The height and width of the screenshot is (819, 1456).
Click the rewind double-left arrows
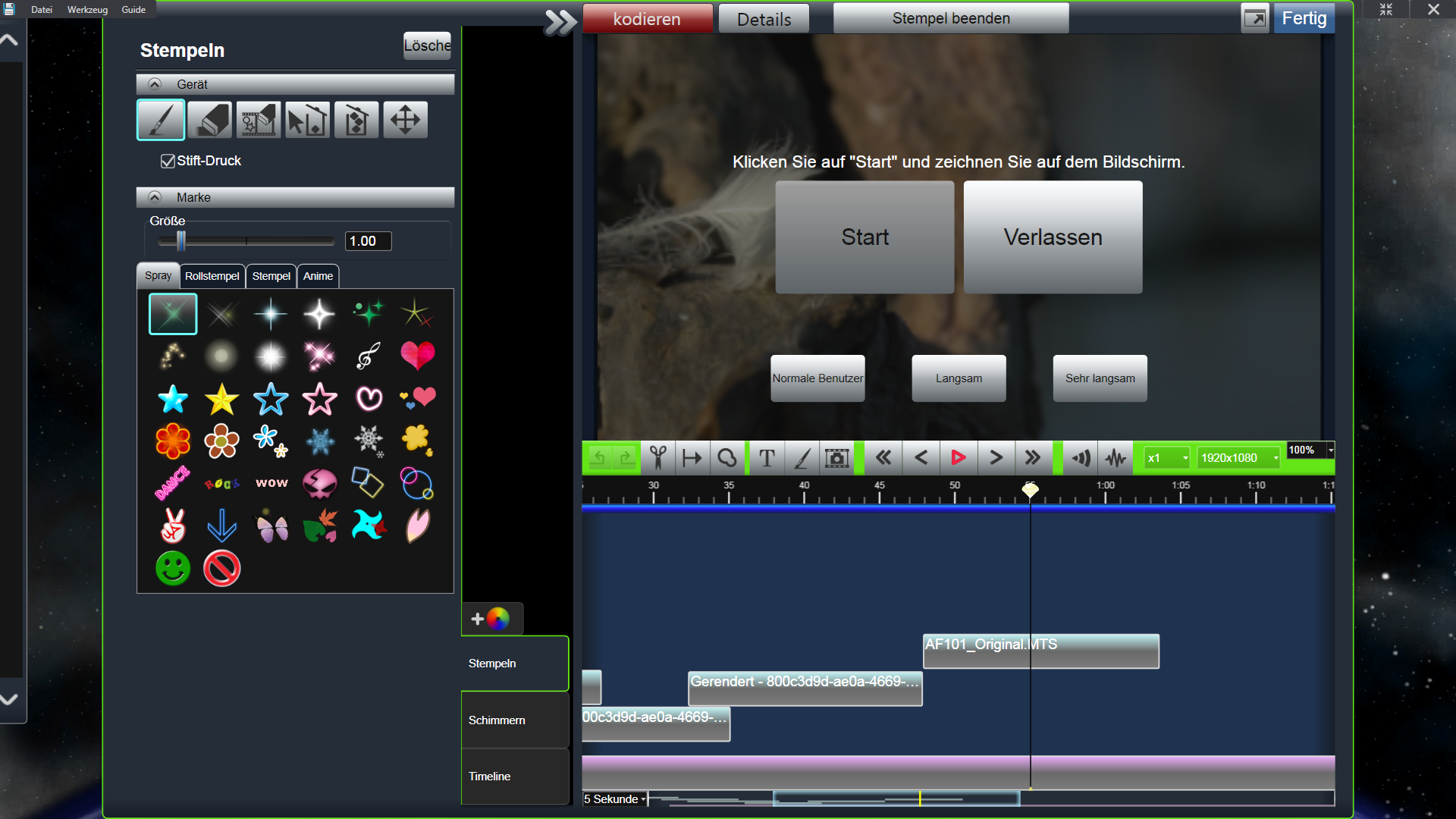(883, 458)
